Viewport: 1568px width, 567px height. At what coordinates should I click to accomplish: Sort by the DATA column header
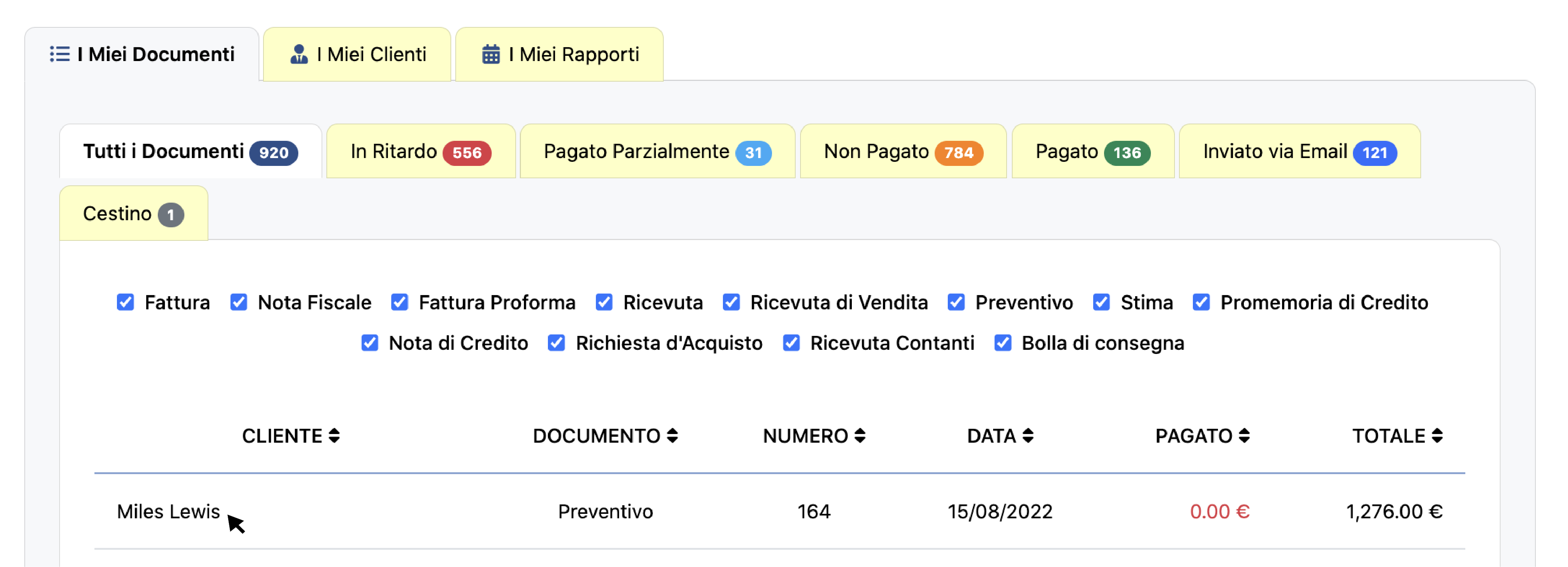pyautogui.click(x=1000, y=436)
